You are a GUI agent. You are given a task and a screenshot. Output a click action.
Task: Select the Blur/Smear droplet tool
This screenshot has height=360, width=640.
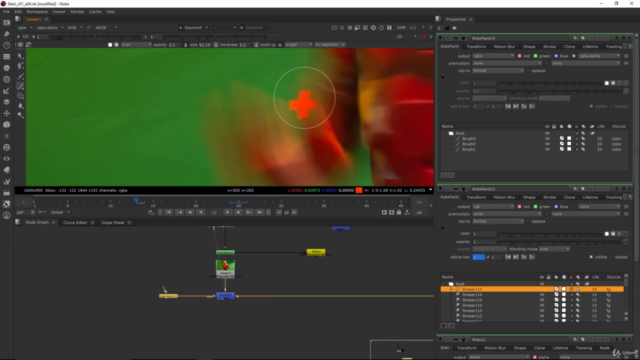(x=20, y=106)
